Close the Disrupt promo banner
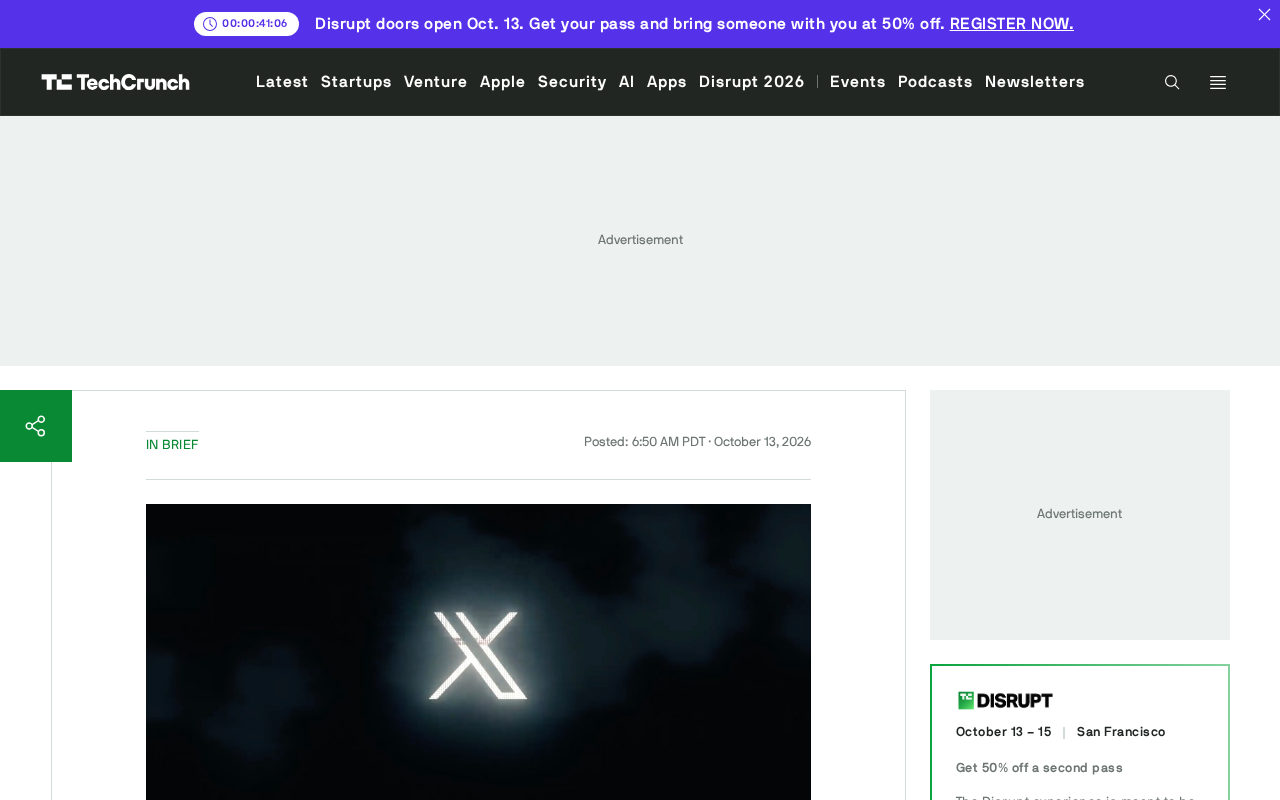This screenshot has width=1280, height=800. coord(1264,14)
